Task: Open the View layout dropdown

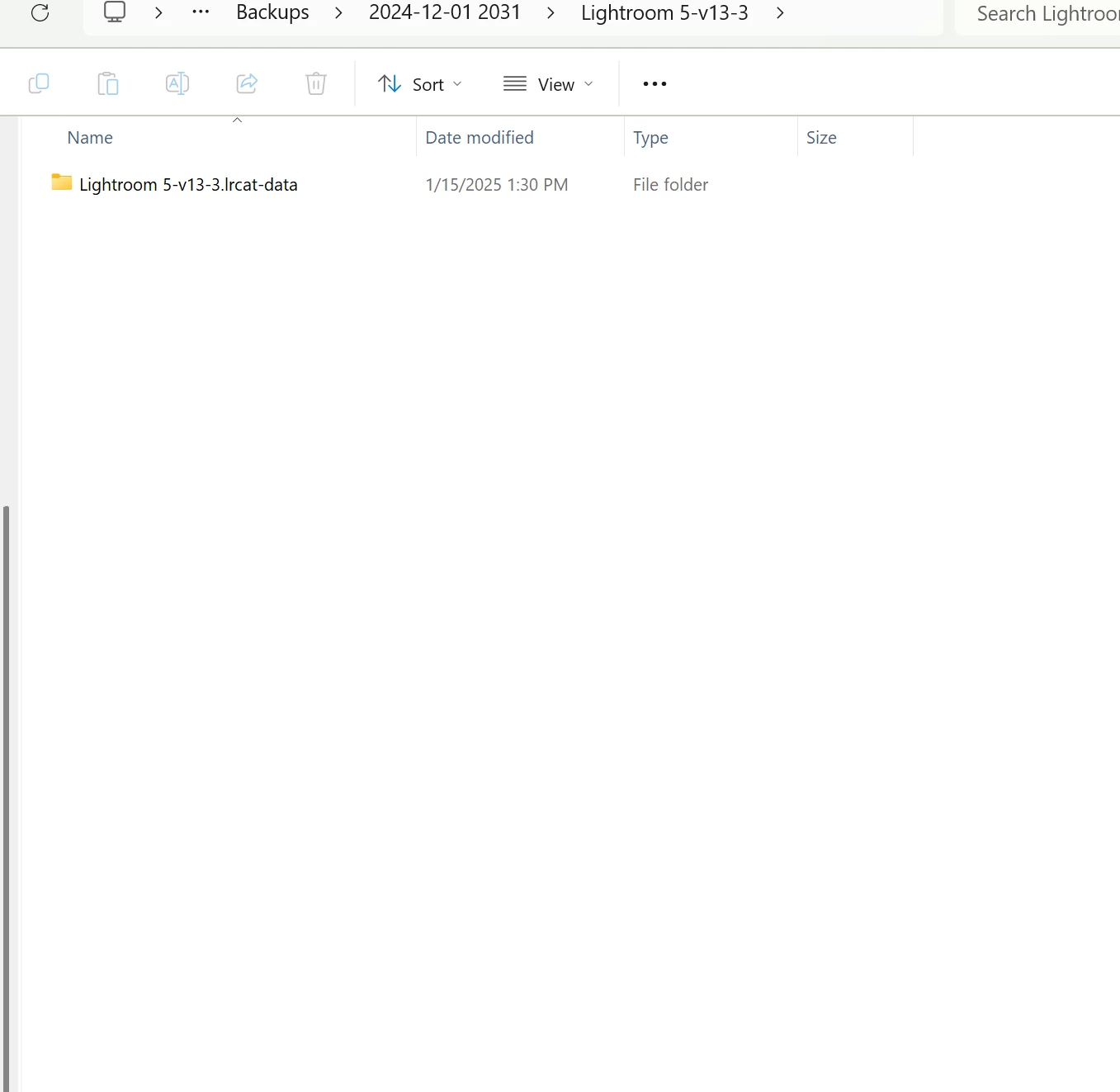Action: tap(549, 84)
